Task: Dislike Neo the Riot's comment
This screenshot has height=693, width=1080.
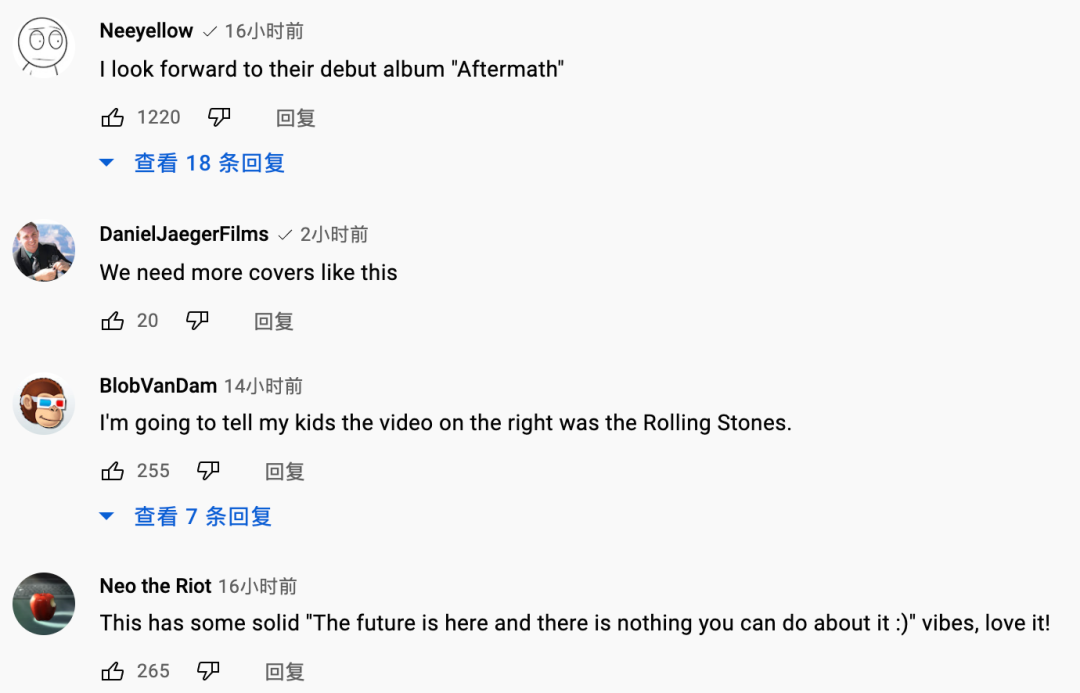Action: pos(208,671)
